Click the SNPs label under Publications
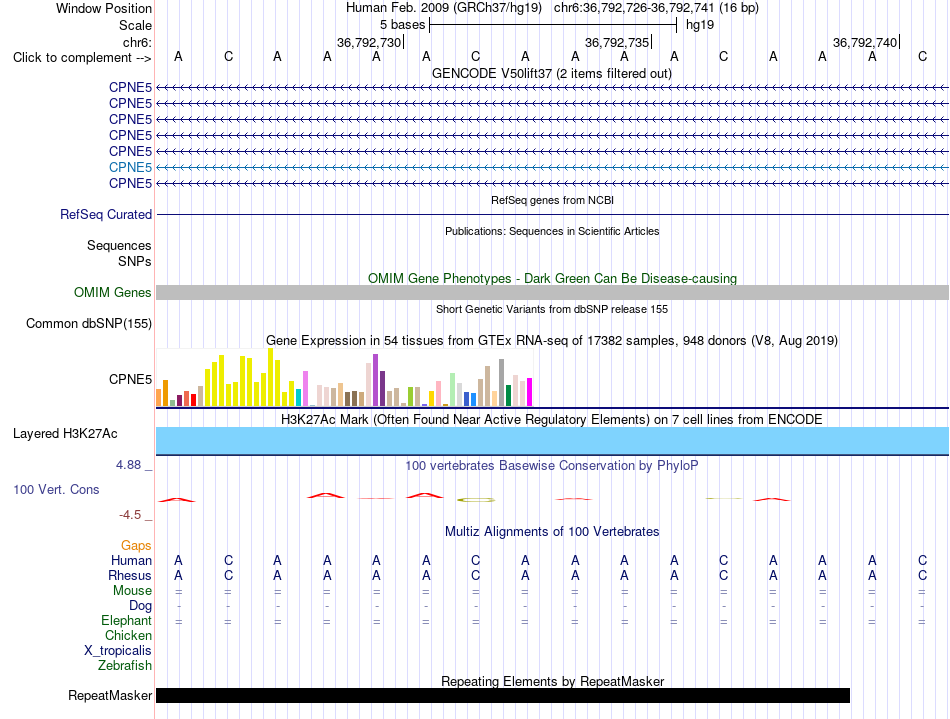 (x=135, y=261)
